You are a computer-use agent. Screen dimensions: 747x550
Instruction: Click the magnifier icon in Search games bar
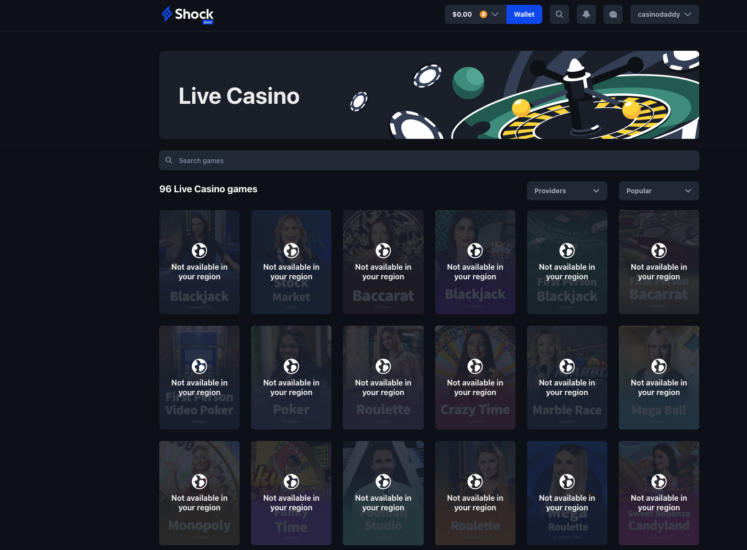pyautogui.click(x=169, y=160)
